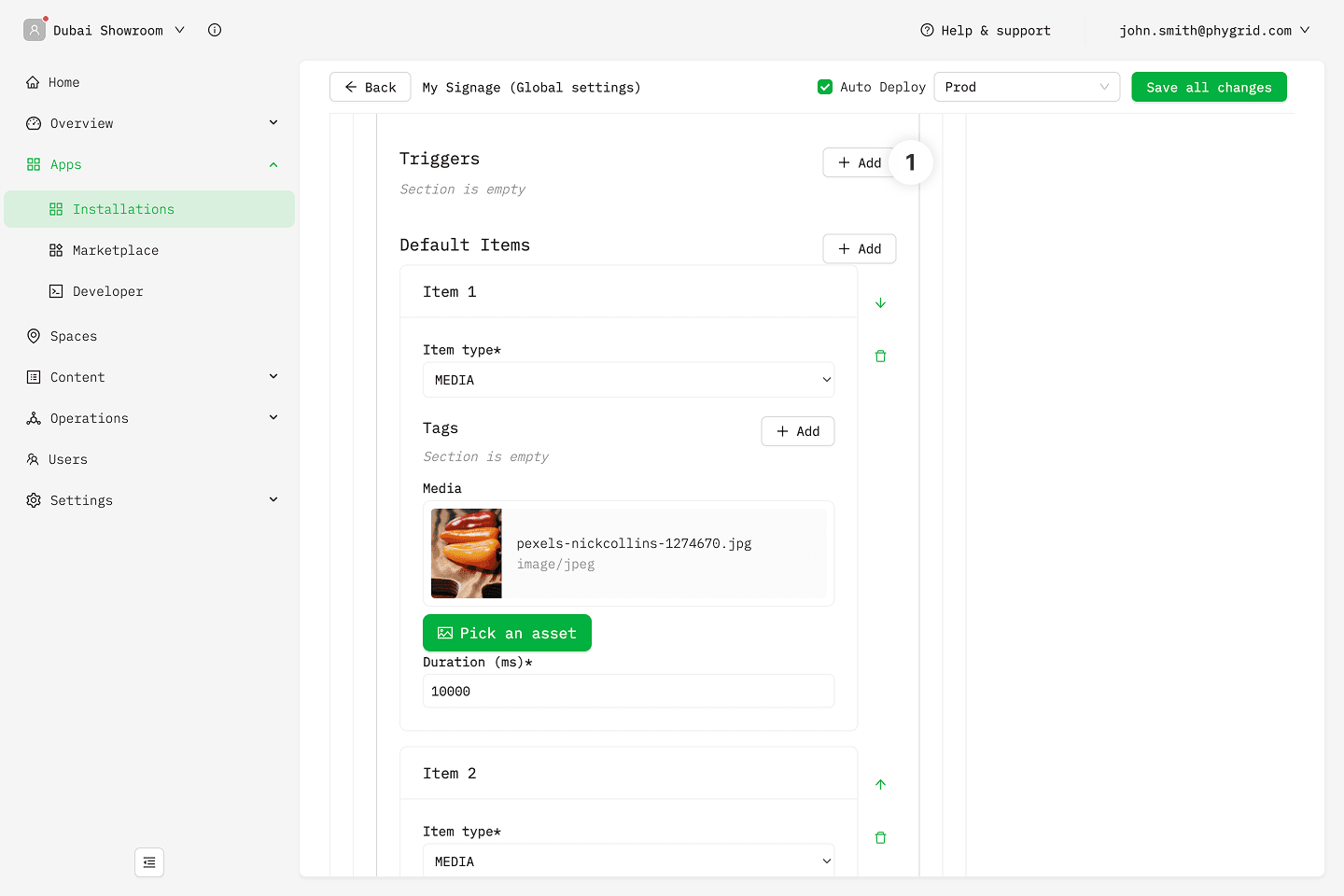Open the Prod environment dropdown
The height and width of the screenshot is (896, 1344).
[1026, 87]
